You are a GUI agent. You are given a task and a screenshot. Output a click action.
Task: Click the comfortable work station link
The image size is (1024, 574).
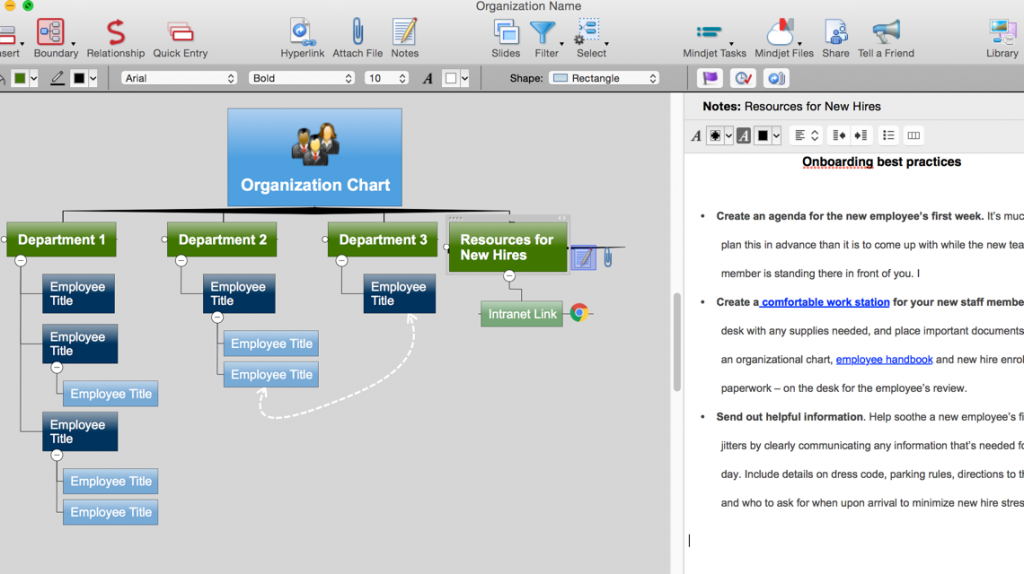click(x=825, y=302)
